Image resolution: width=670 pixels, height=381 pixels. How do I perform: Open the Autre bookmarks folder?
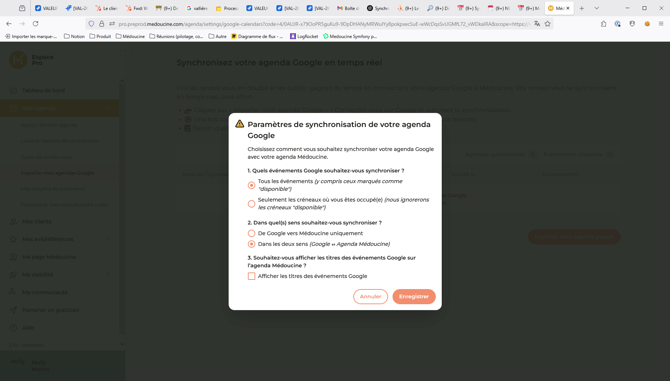tap(217, 36)
